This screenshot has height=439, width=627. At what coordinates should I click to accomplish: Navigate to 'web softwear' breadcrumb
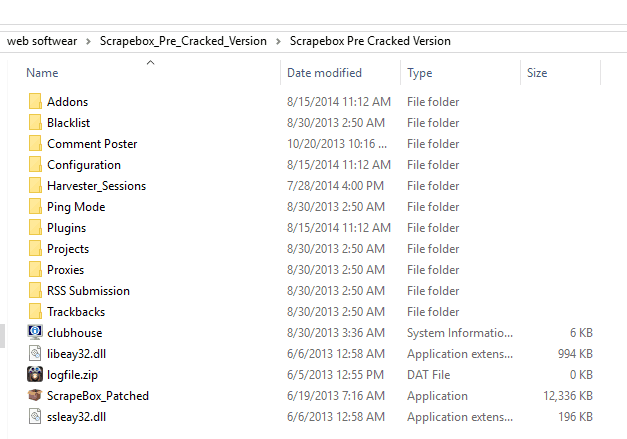pos(42,41)
